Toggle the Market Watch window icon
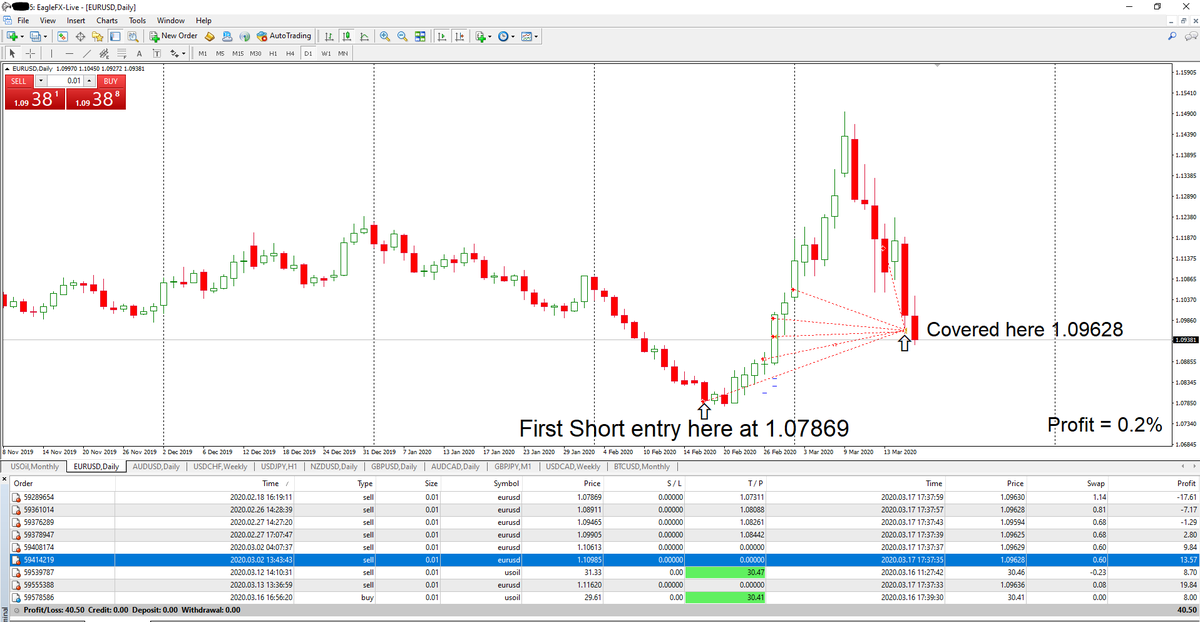Viewport: 1200px width, 622px height. click(x=63, y=36)
